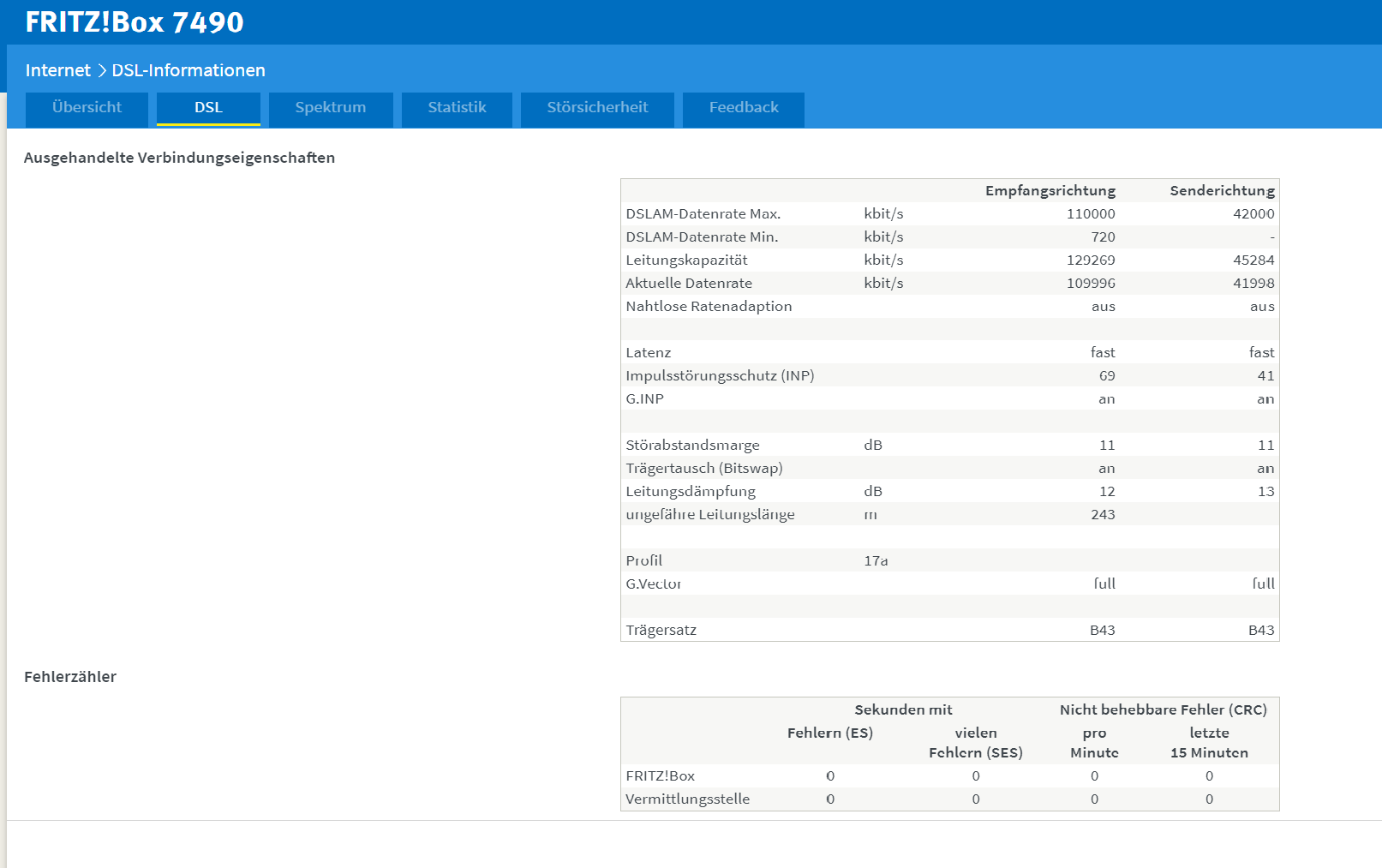Open the Feedback tab
1382x868 pixels.
(744, 109)
